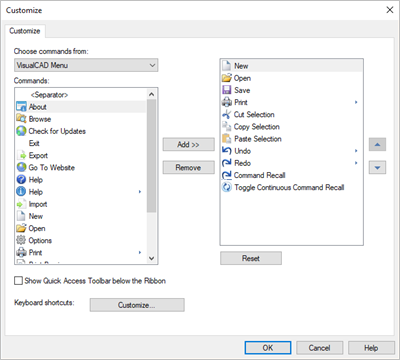Expand the Redo submenu arrow
The image size is (400, 360).
pos(356,163)
